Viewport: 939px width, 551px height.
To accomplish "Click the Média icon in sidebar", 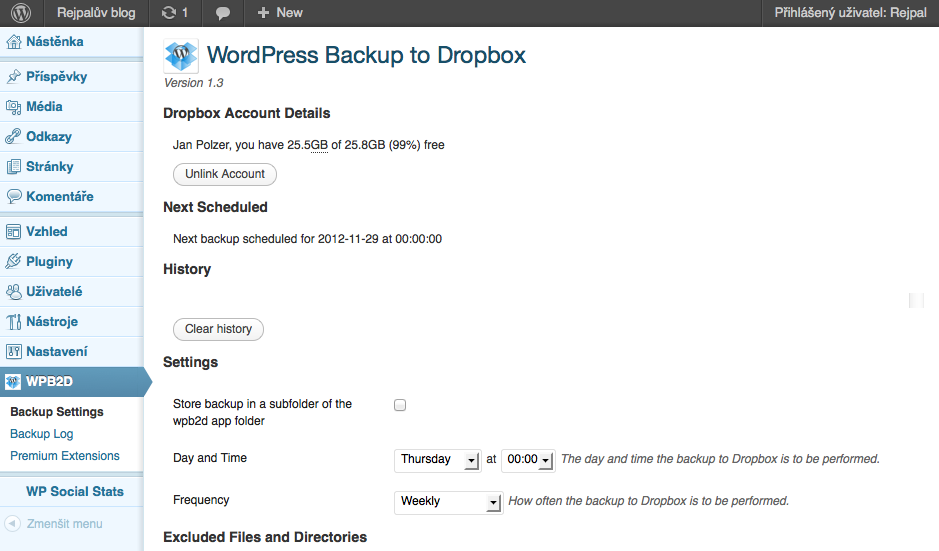I will (x=13, y=107).
